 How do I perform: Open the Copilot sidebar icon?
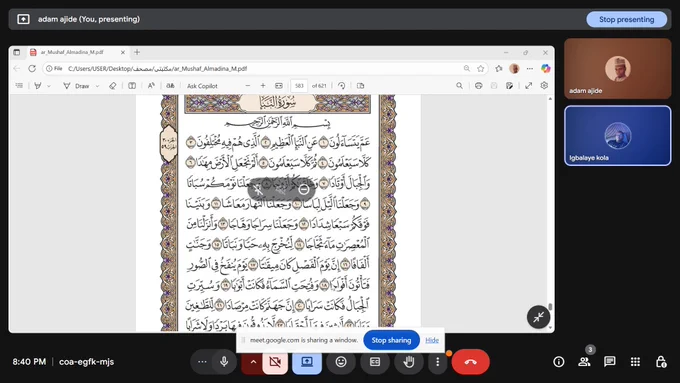[x=545, y=69]
